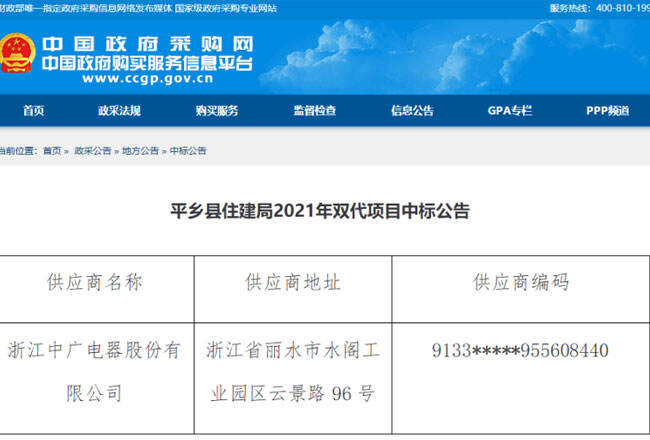Open the PPP频道 channel

click(x=607, y=111)
